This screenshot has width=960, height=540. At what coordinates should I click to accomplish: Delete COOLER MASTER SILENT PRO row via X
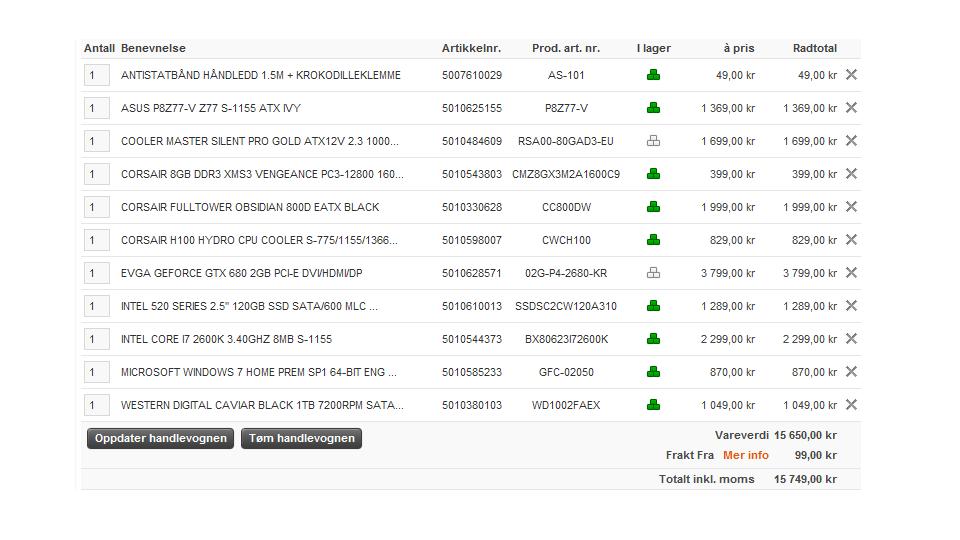tap(851, 141)
